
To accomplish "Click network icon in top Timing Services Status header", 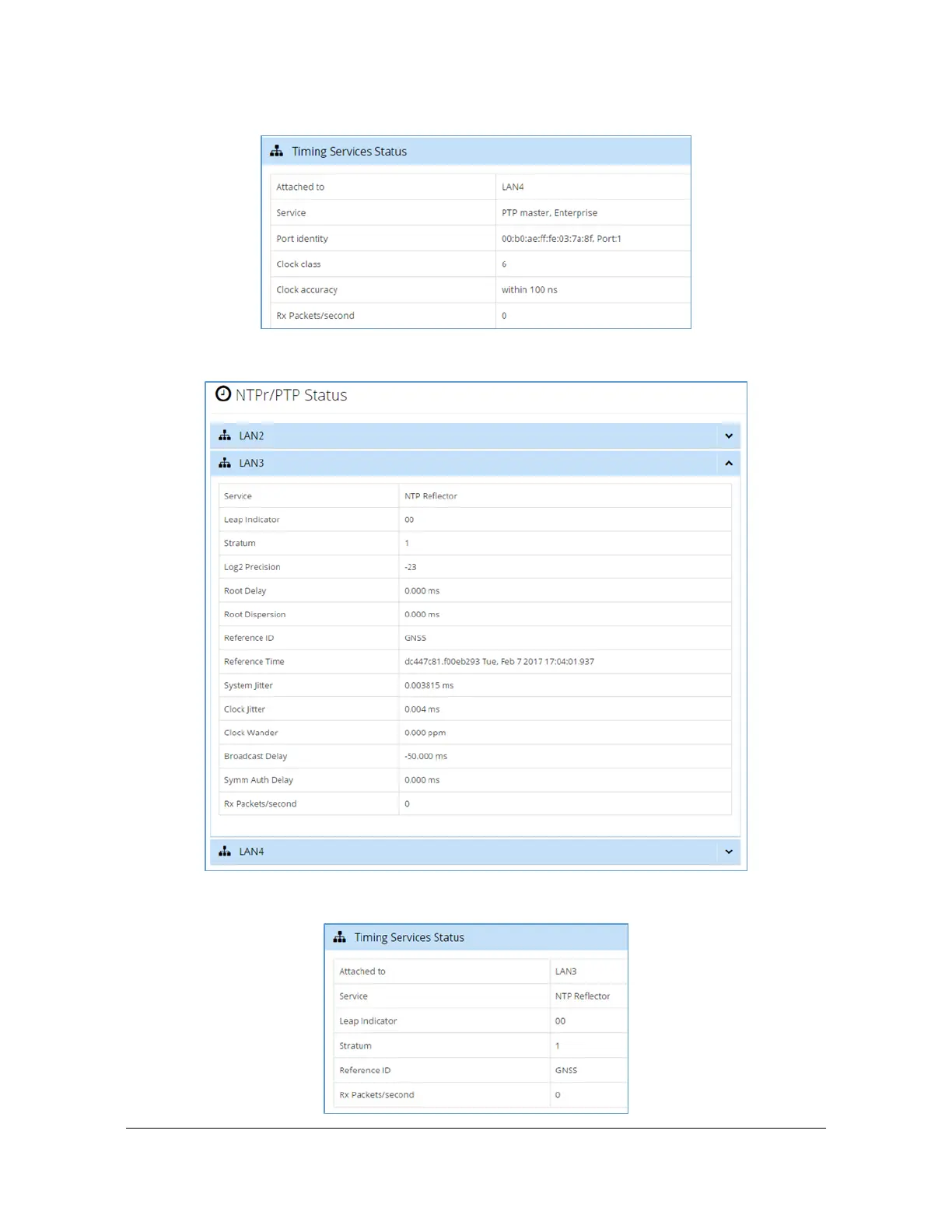I will click(x=276, y=151).
